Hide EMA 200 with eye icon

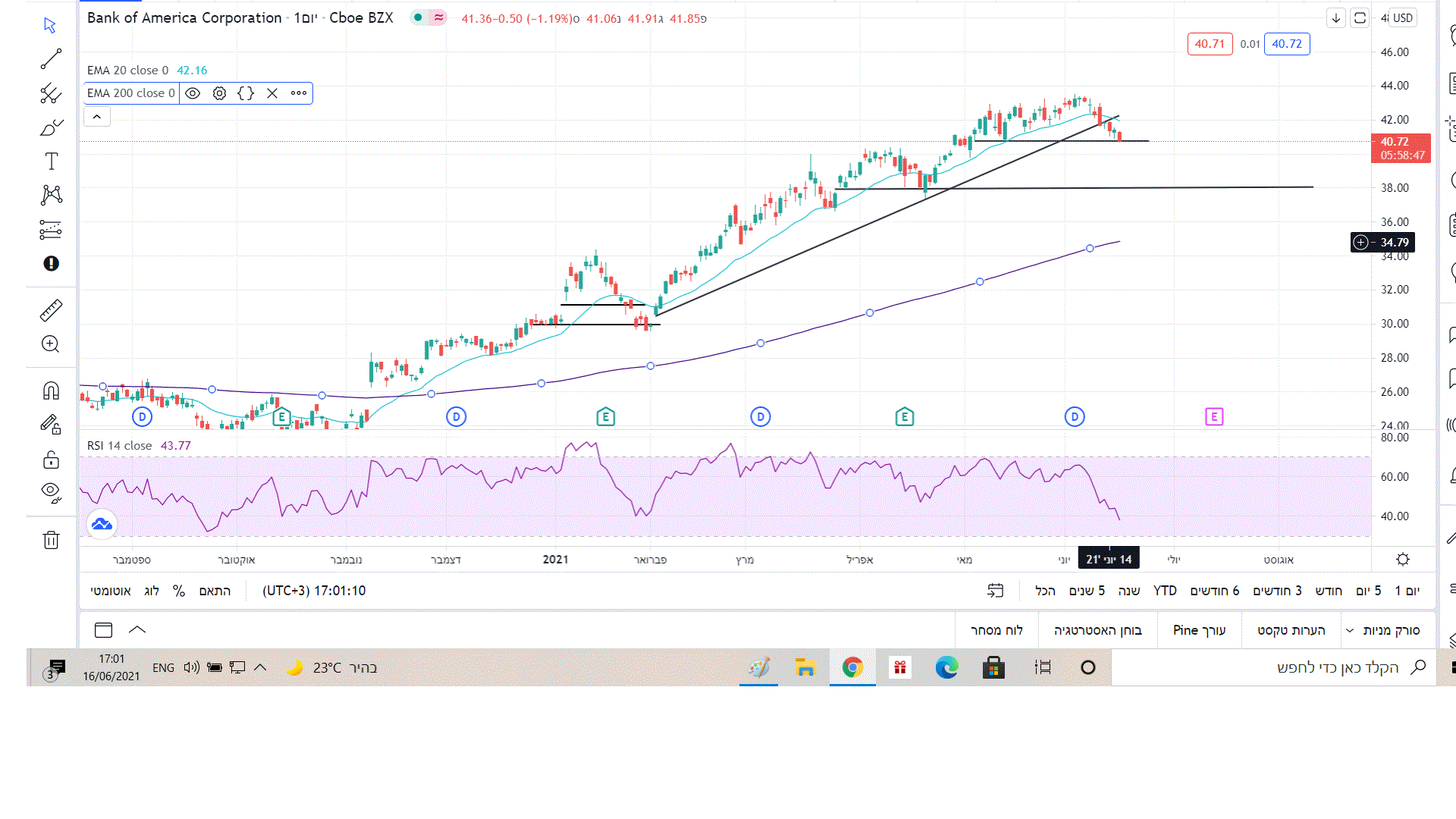pyautogui.click(x=193, y=93)
